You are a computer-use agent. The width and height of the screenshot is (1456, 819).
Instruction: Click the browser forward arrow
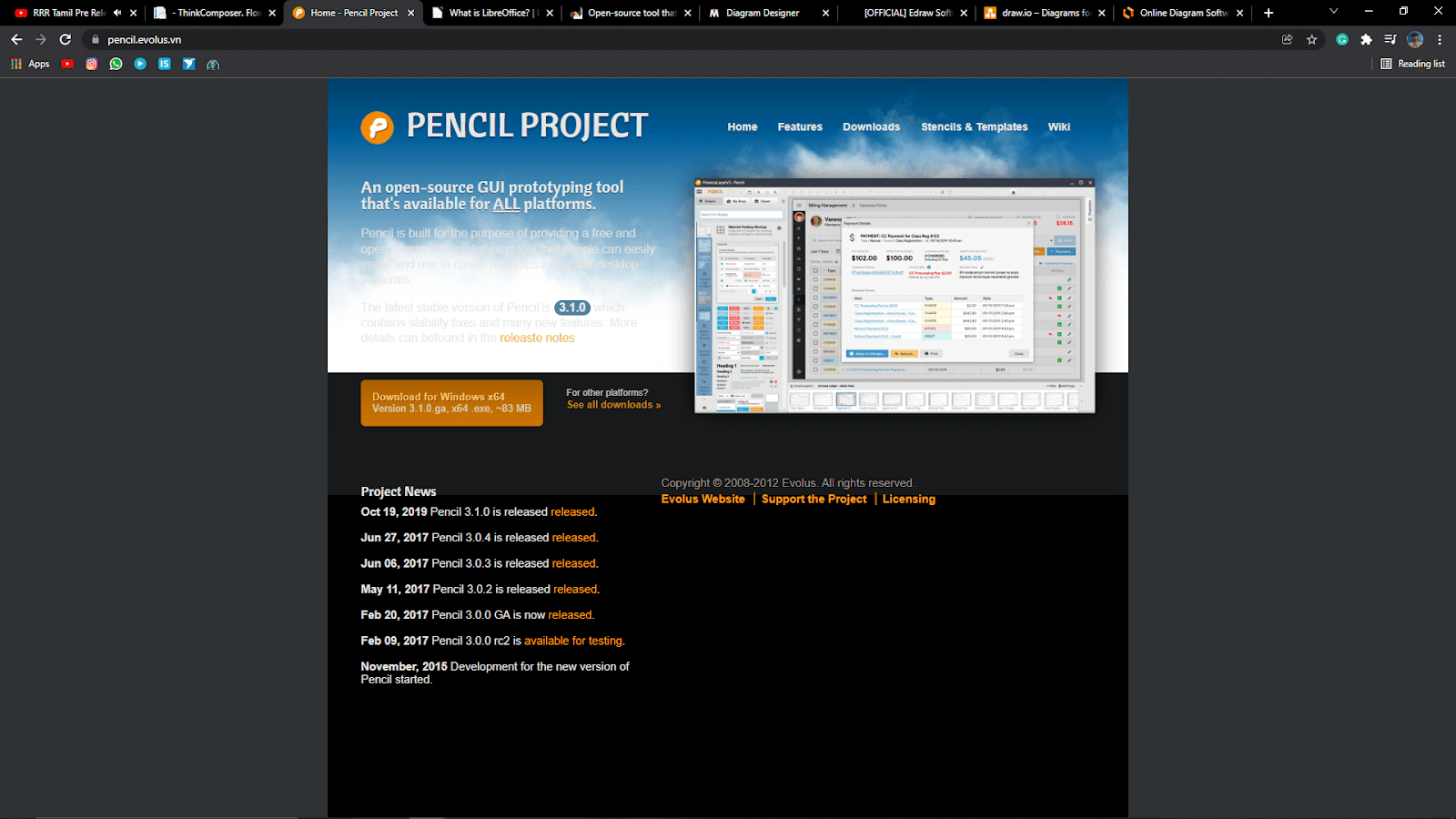(x=41, y=39)
